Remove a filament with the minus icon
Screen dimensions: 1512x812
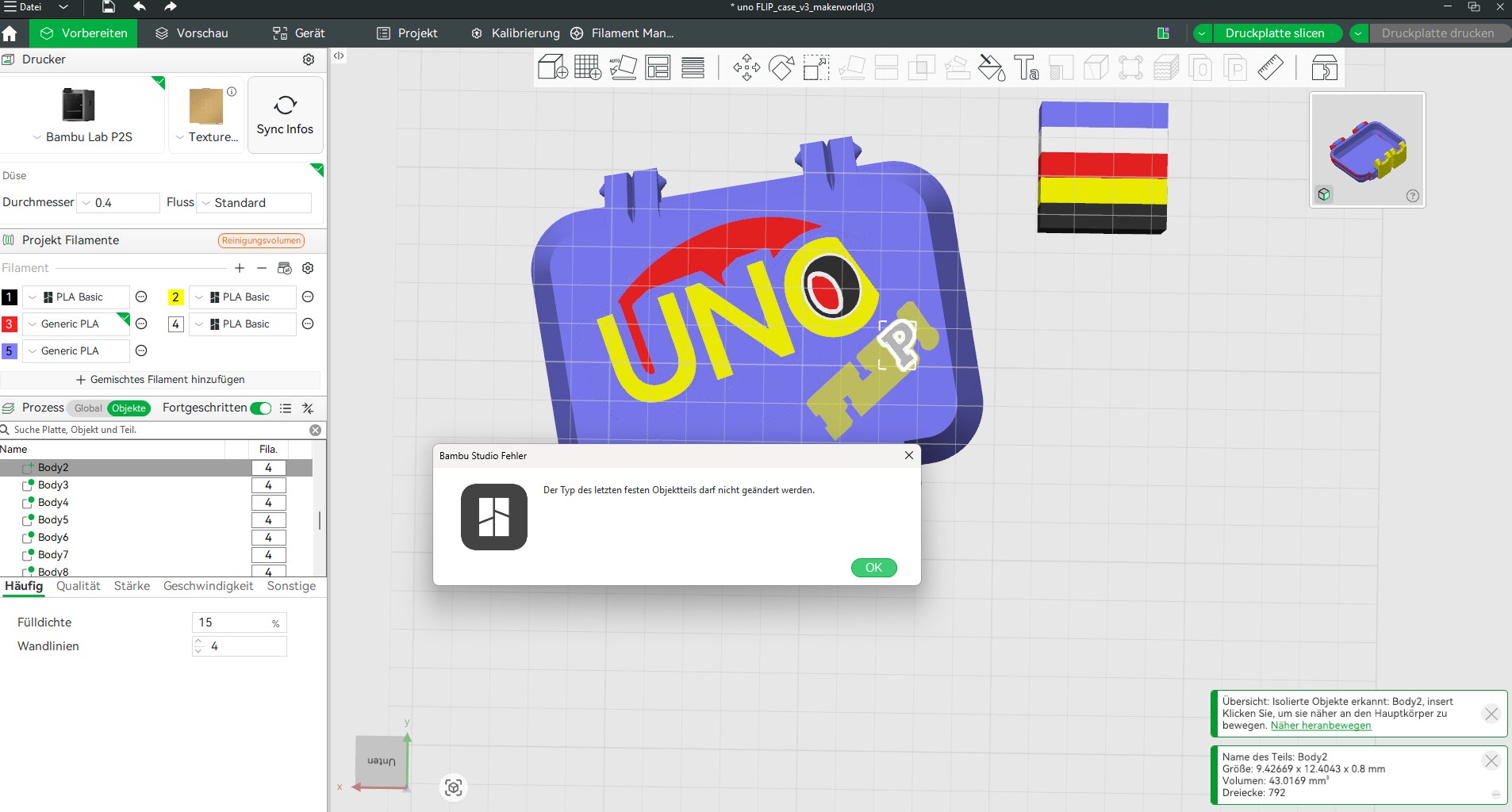(262, 268)
